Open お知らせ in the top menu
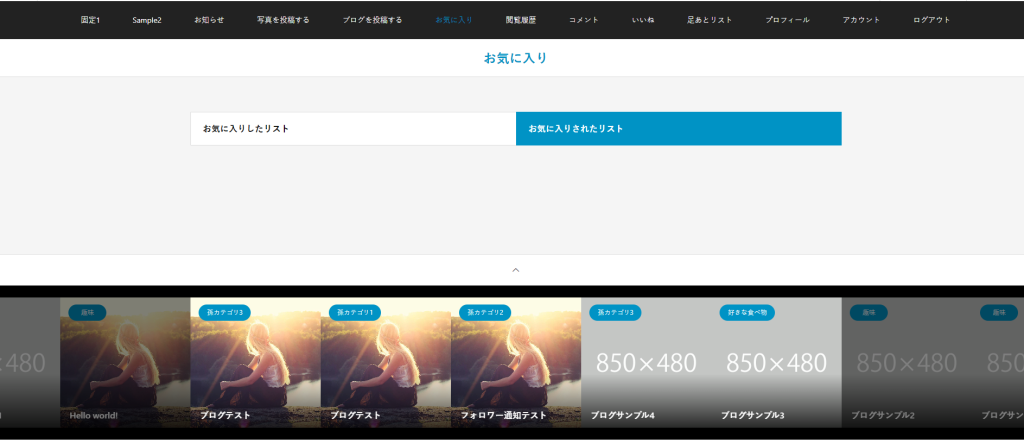The image size is (1024, 444). click(x=209, y=20)
